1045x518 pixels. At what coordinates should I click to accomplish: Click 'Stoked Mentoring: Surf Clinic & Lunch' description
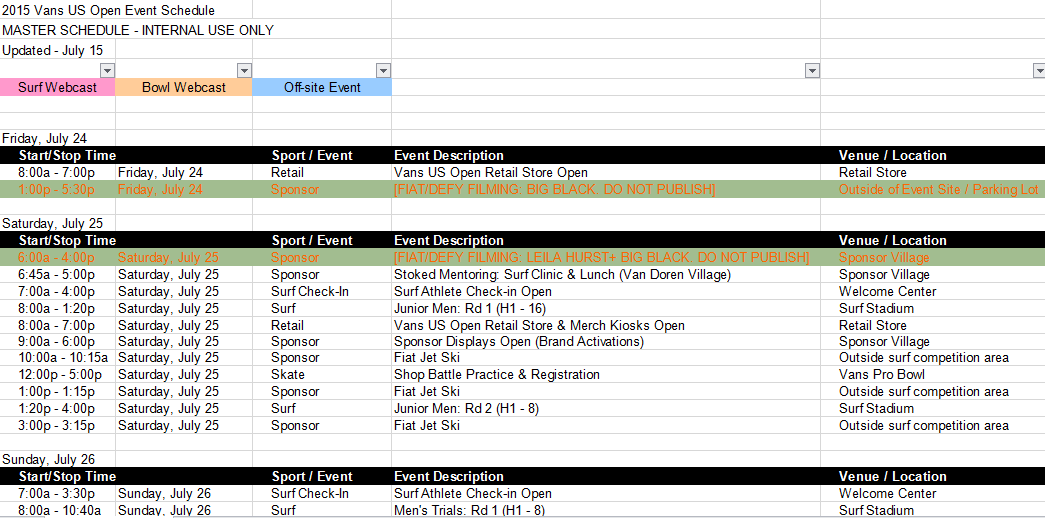(x=562, y=275)
